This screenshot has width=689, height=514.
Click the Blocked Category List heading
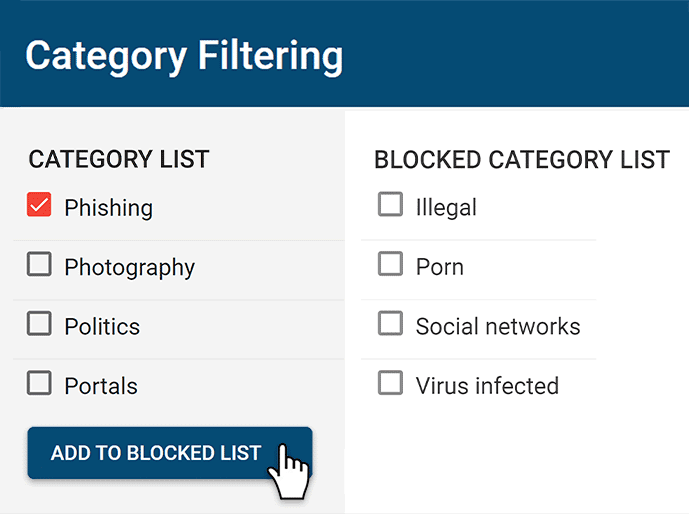521,160
